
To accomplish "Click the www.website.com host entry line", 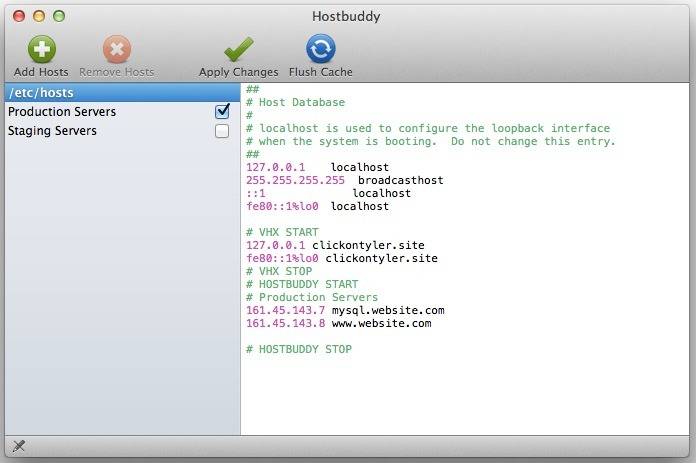I will pos(339,323).
